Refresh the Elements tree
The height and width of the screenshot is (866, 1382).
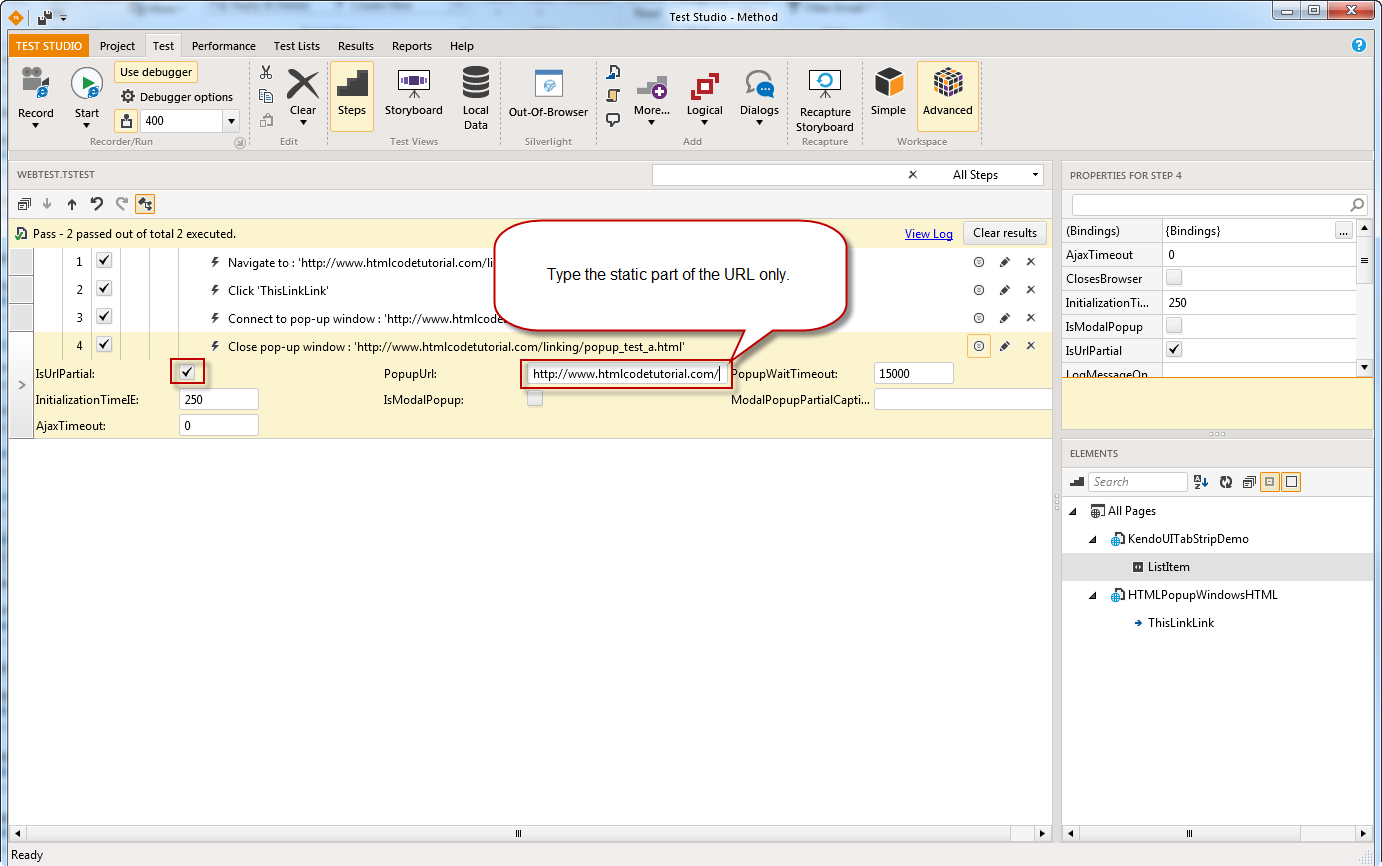click(1227, 482)
